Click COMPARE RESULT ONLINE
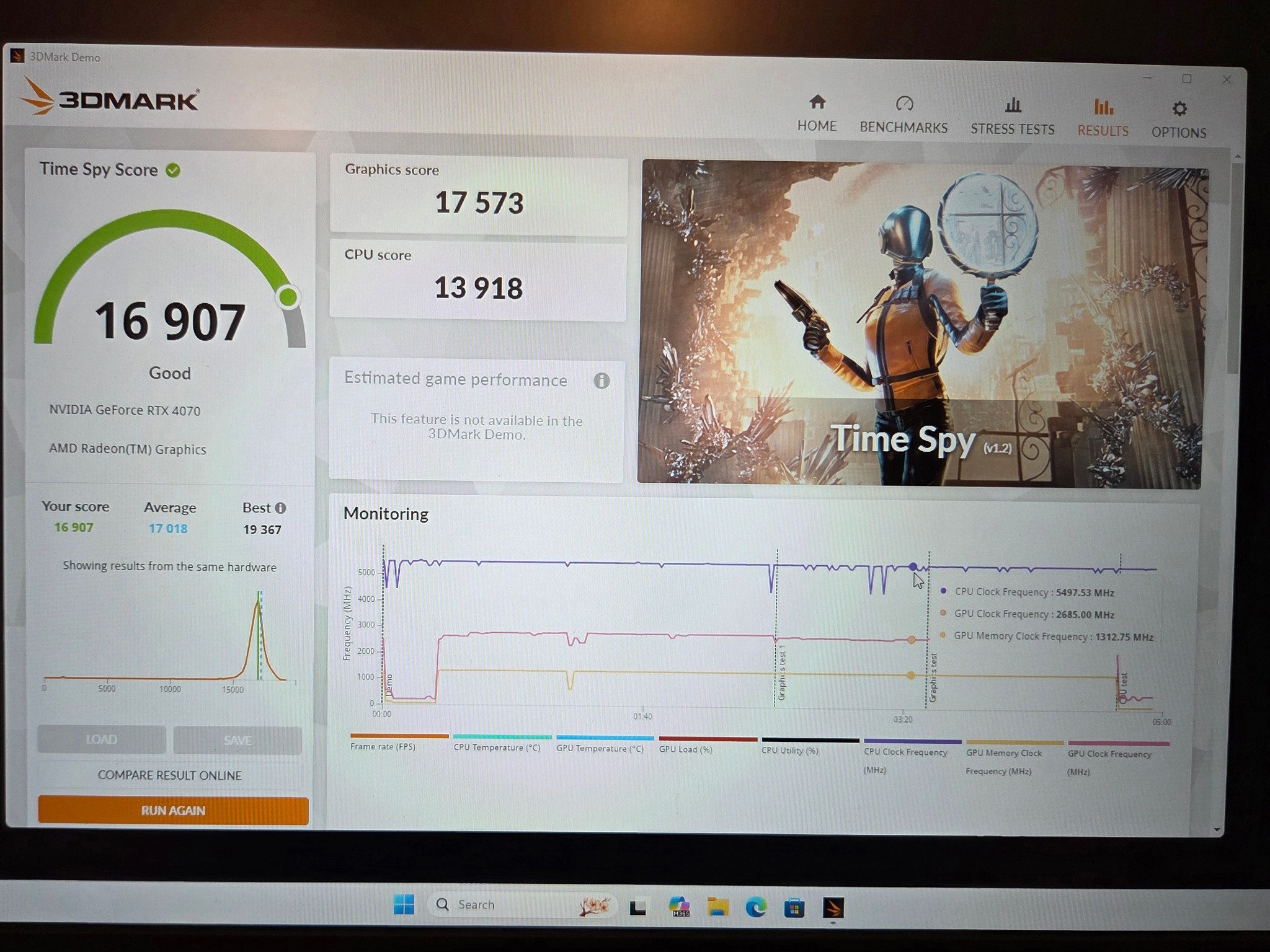The width and height of the screenshot is (1270, 952). pos(170,775)
